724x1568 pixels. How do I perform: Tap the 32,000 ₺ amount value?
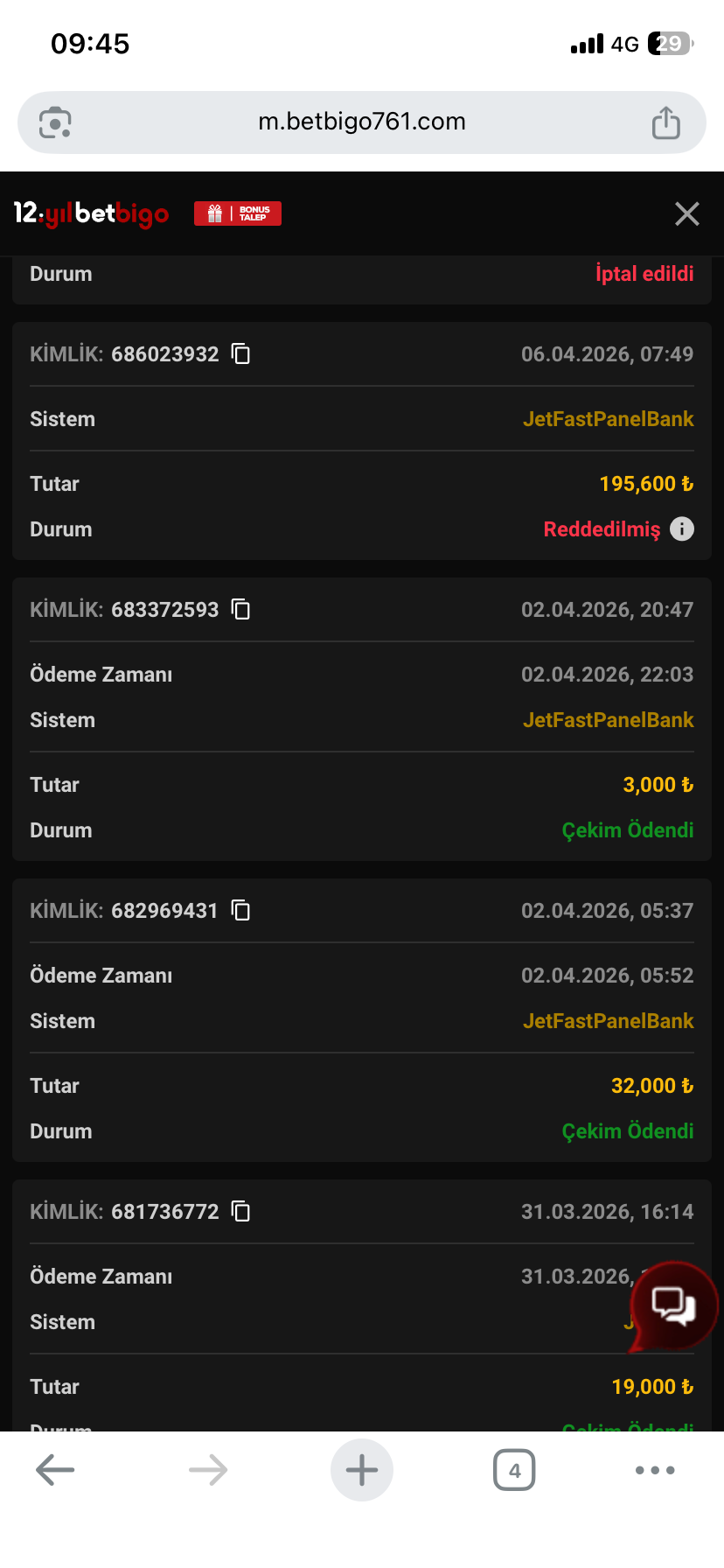pos(652,1086)
